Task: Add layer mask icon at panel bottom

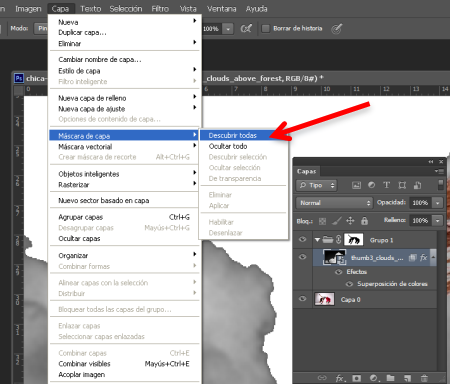Action: tap(357, 378)
